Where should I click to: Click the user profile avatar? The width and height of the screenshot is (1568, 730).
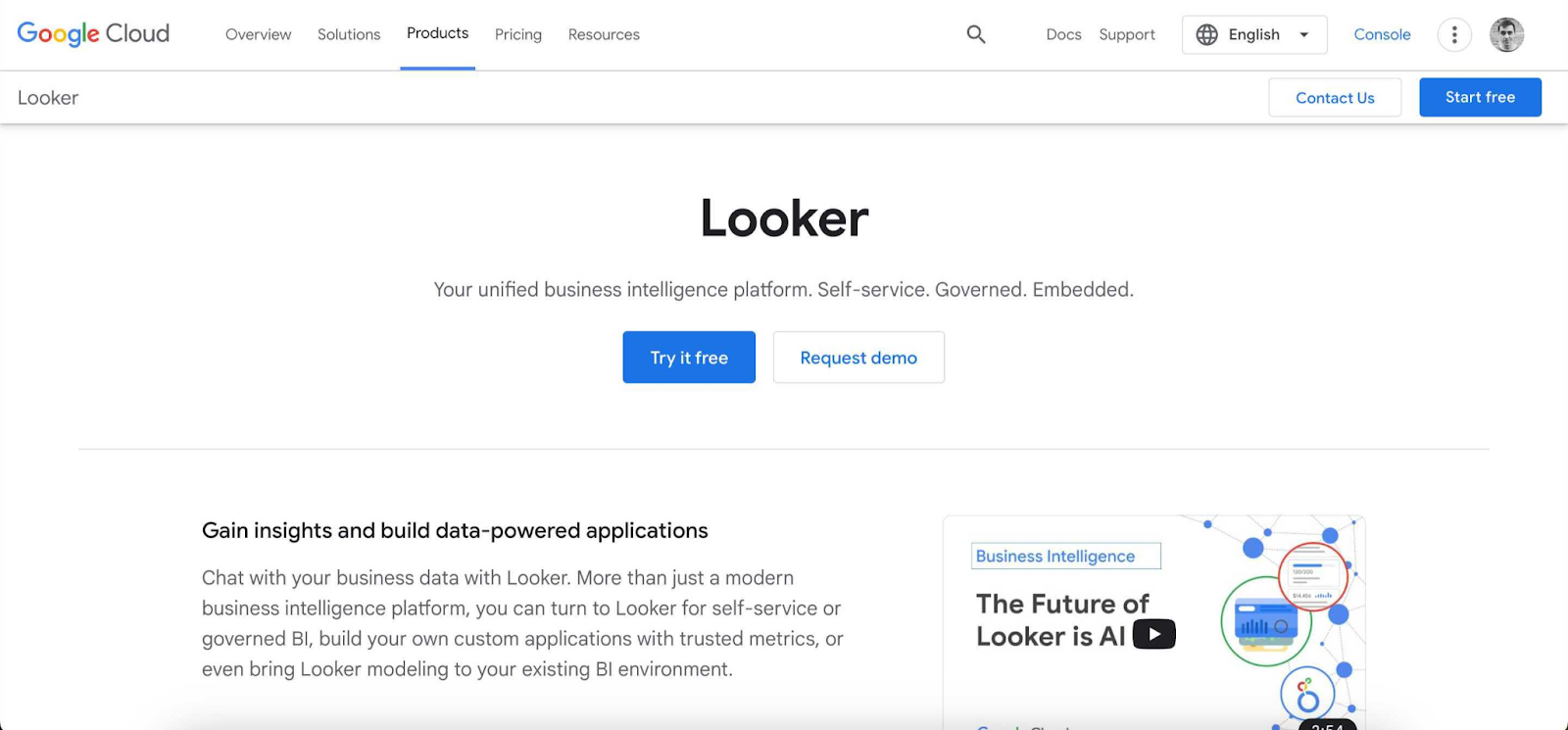click(x=1506, y=33)
